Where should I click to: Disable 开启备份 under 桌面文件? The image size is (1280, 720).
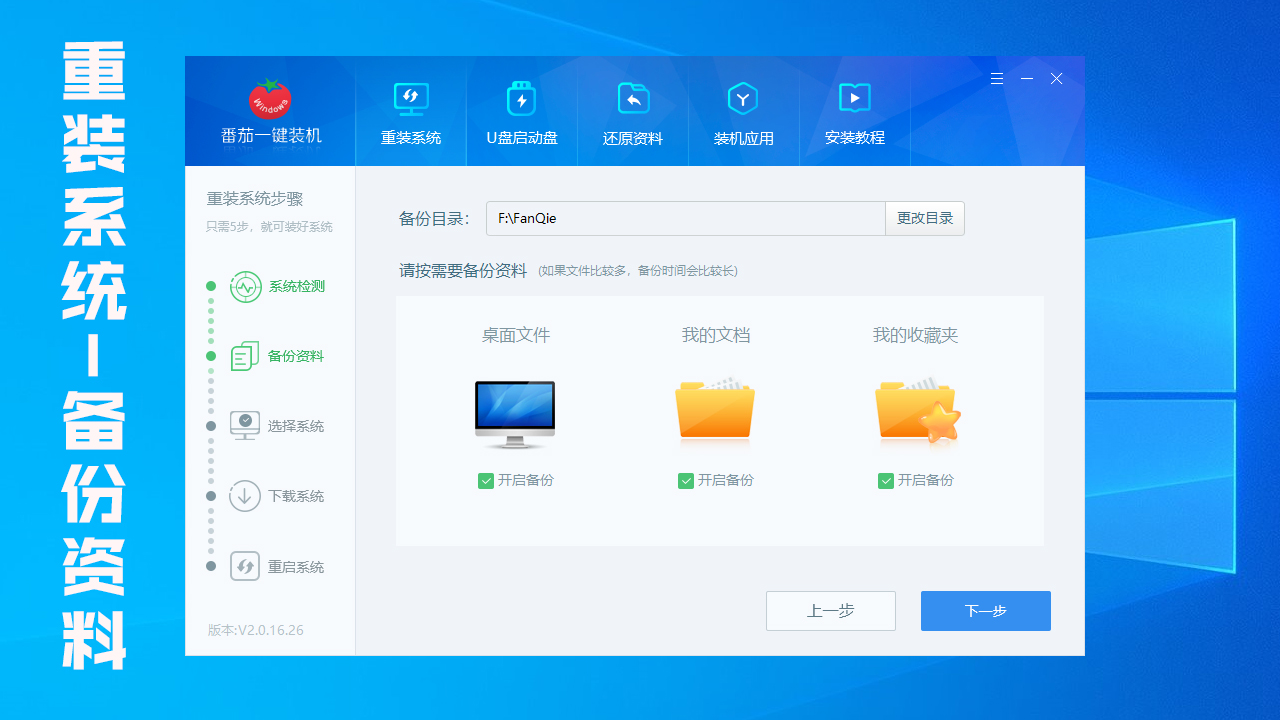point(486,480)
